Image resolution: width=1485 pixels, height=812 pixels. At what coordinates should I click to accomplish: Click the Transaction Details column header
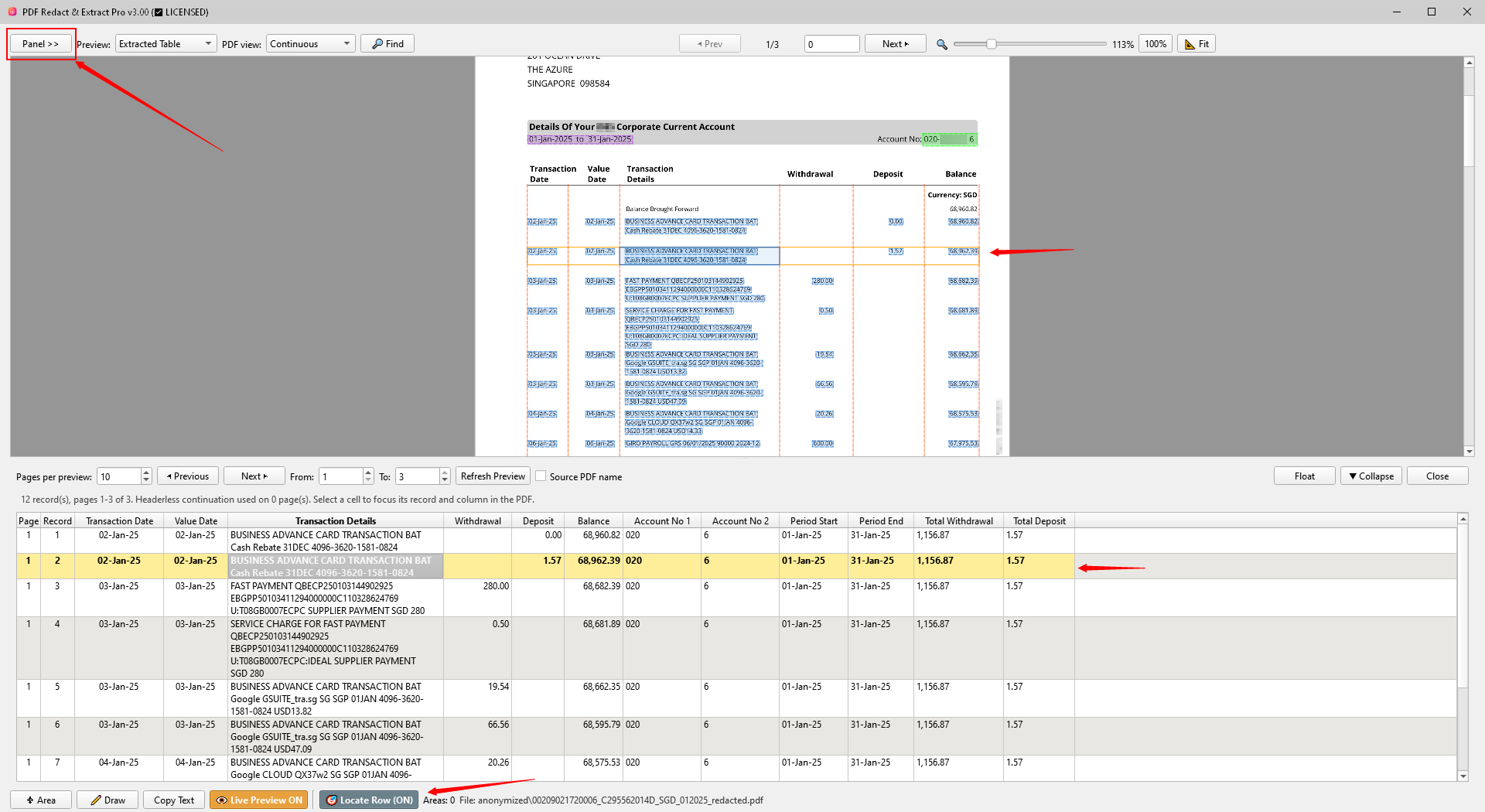(336, 521)
